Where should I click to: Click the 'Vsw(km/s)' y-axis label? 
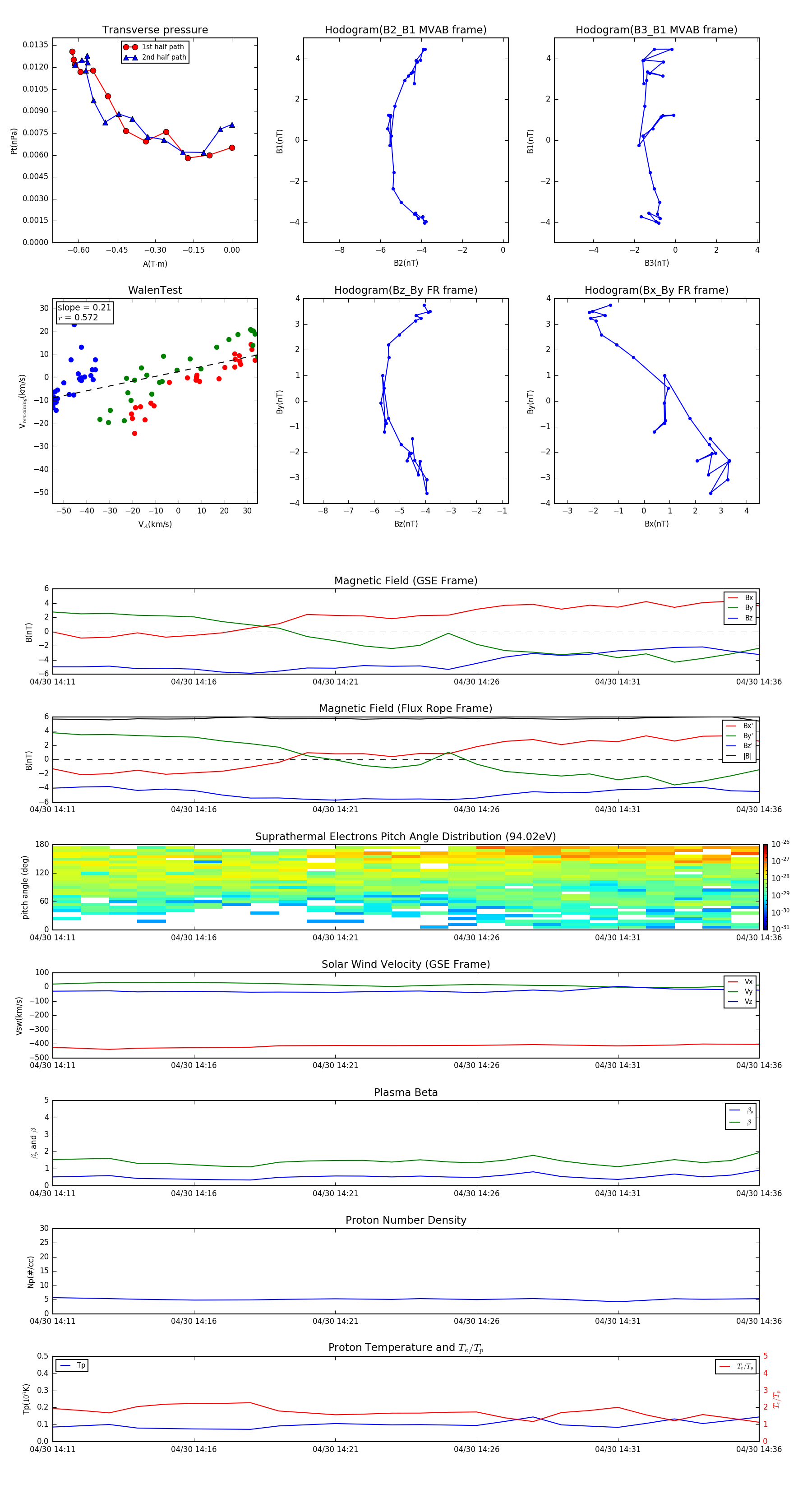coord(18,1016)
